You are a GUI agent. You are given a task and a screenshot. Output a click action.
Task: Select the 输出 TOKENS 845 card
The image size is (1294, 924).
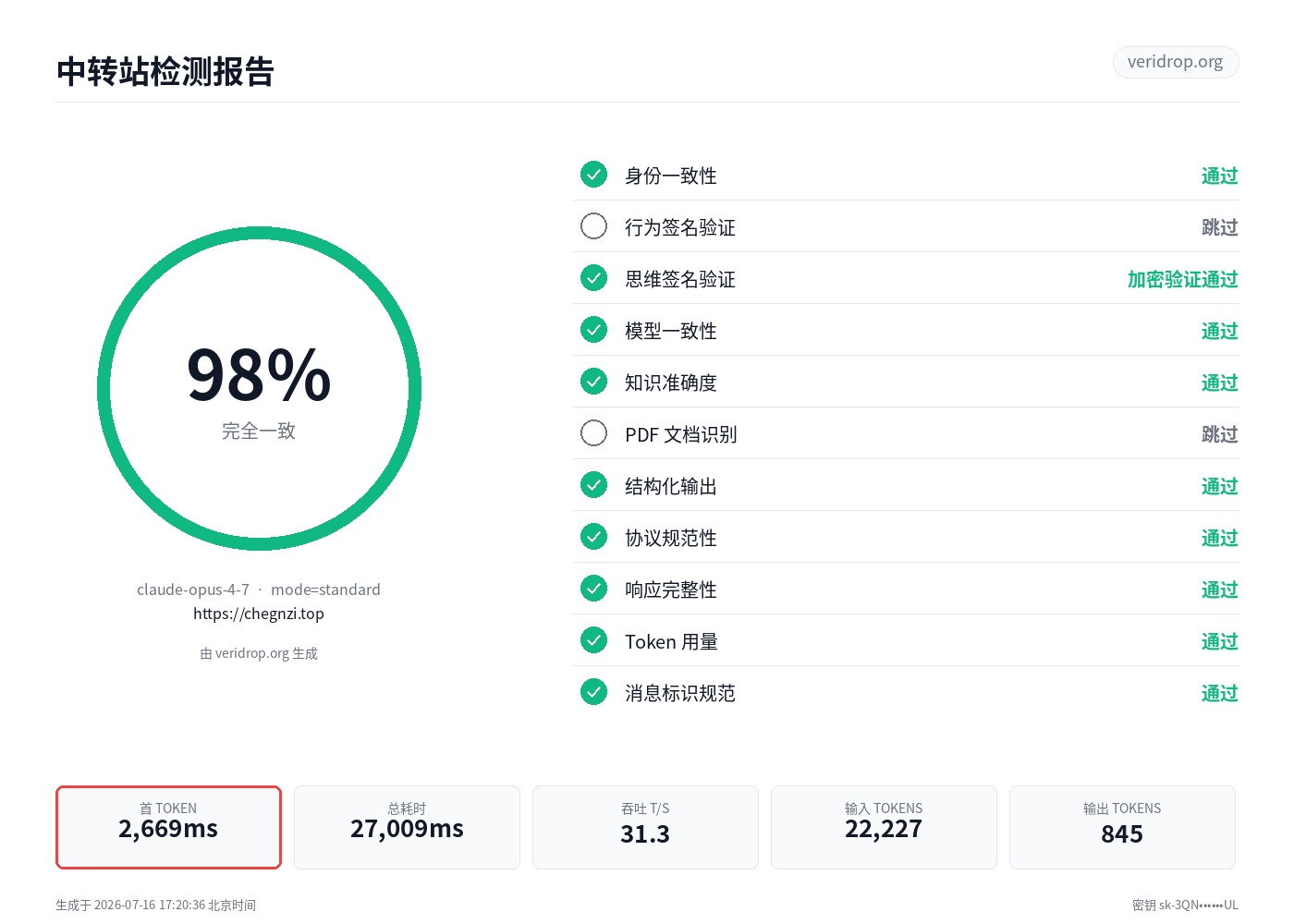(1122, 827)
